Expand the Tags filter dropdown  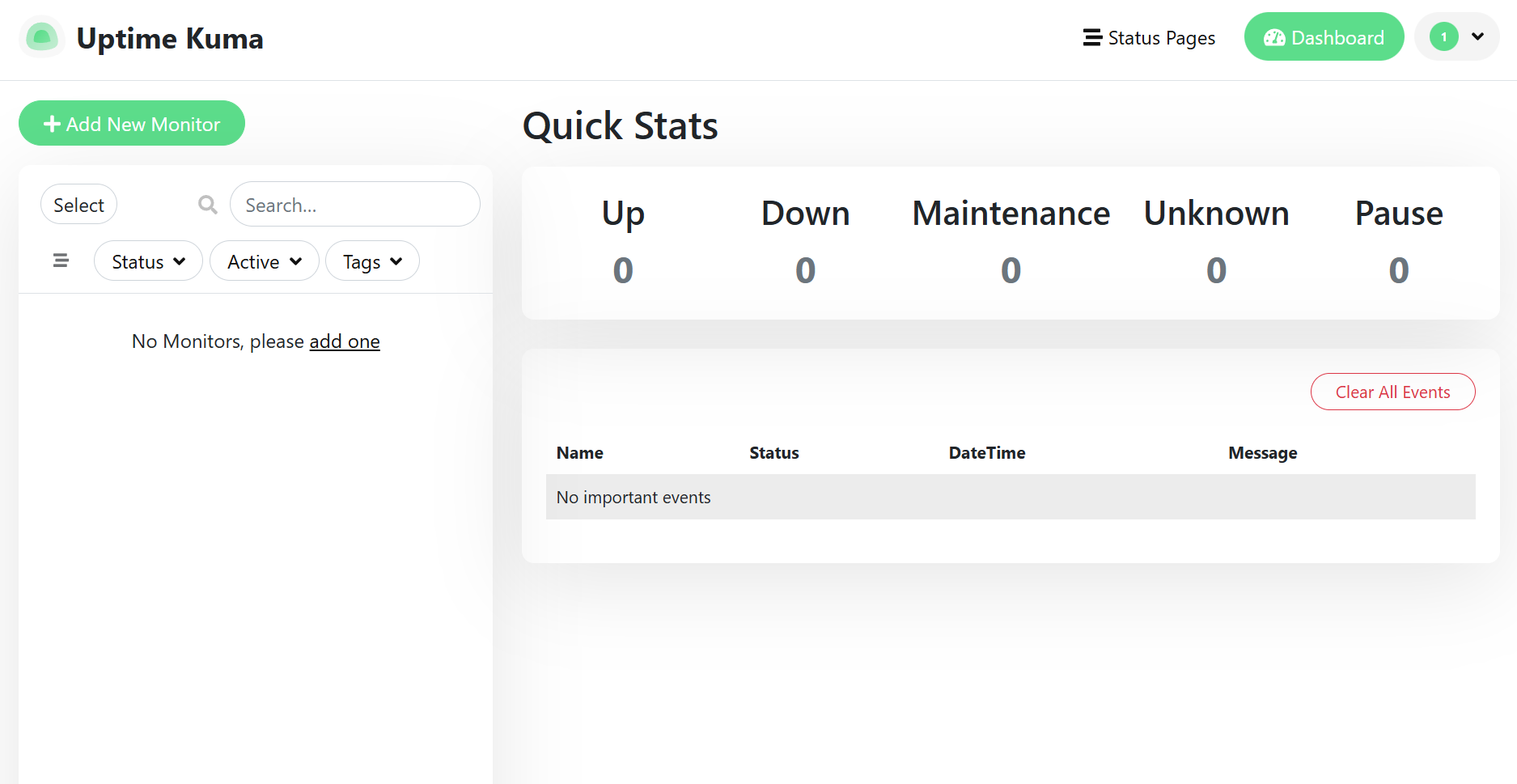click(371, 261)
